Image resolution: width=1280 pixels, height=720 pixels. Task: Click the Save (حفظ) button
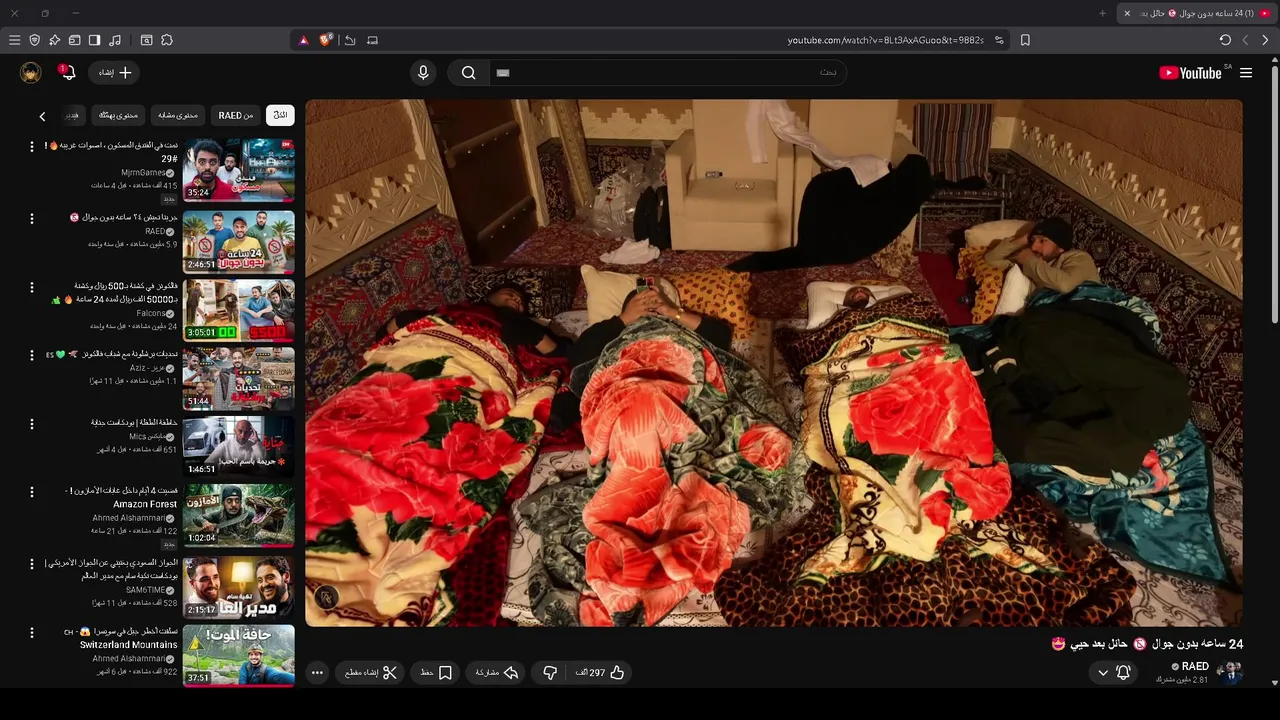point(436,673)
